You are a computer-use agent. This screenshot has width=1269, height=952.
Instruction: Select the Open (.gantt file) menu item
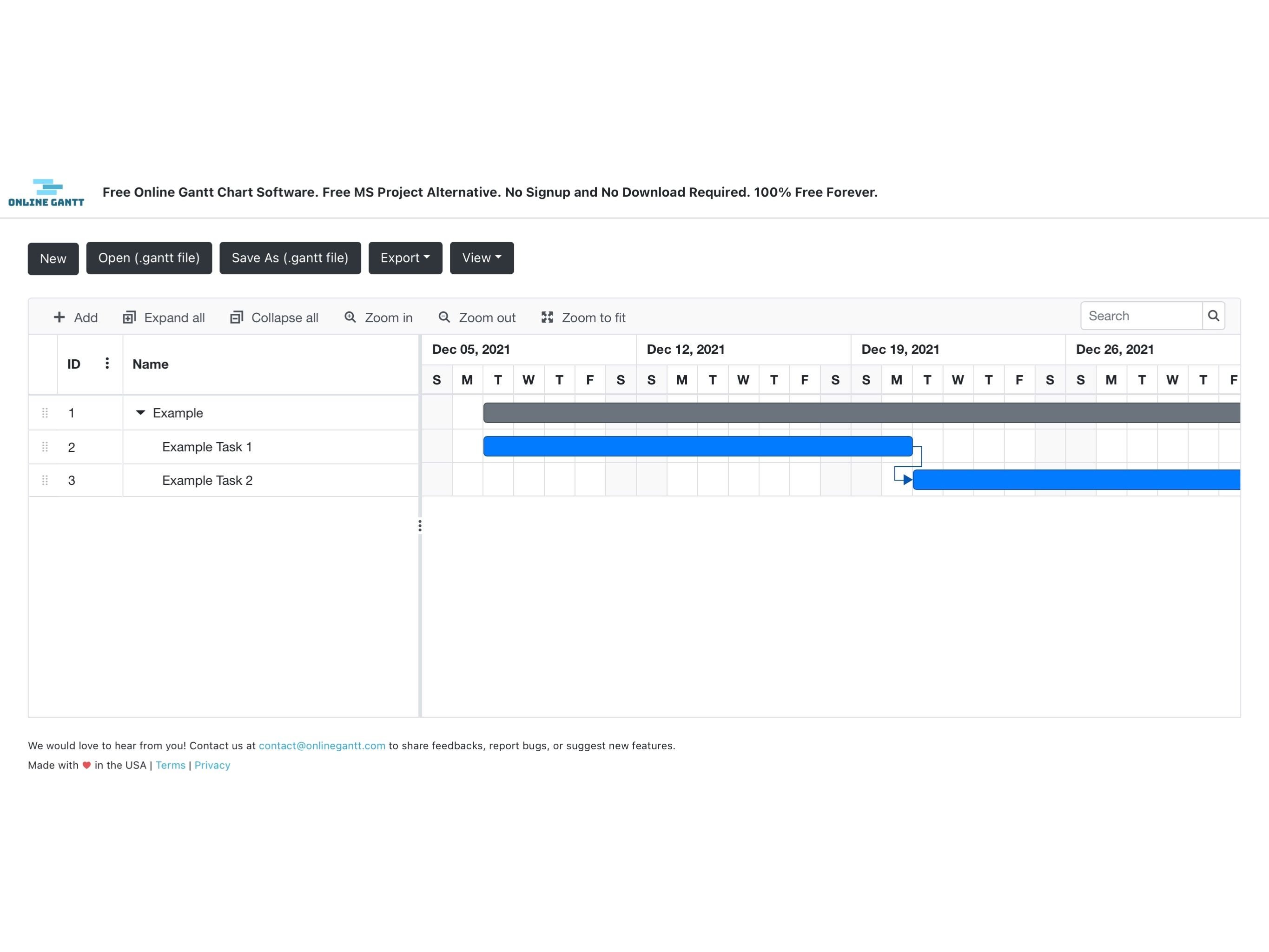pos(148,257)
